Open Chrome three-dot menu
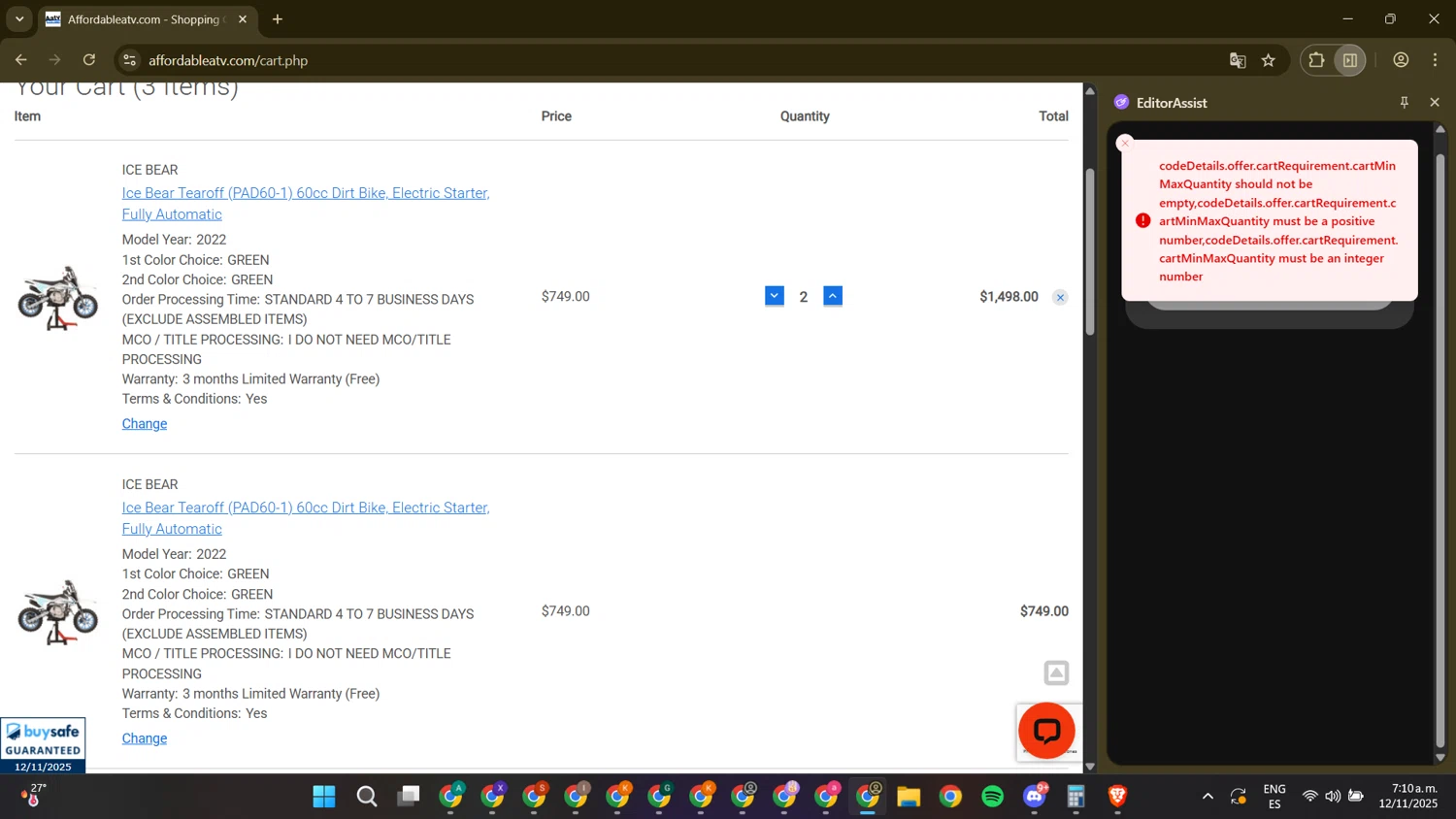Viewport: 1456px width, 819px height. click(1435, 60)
